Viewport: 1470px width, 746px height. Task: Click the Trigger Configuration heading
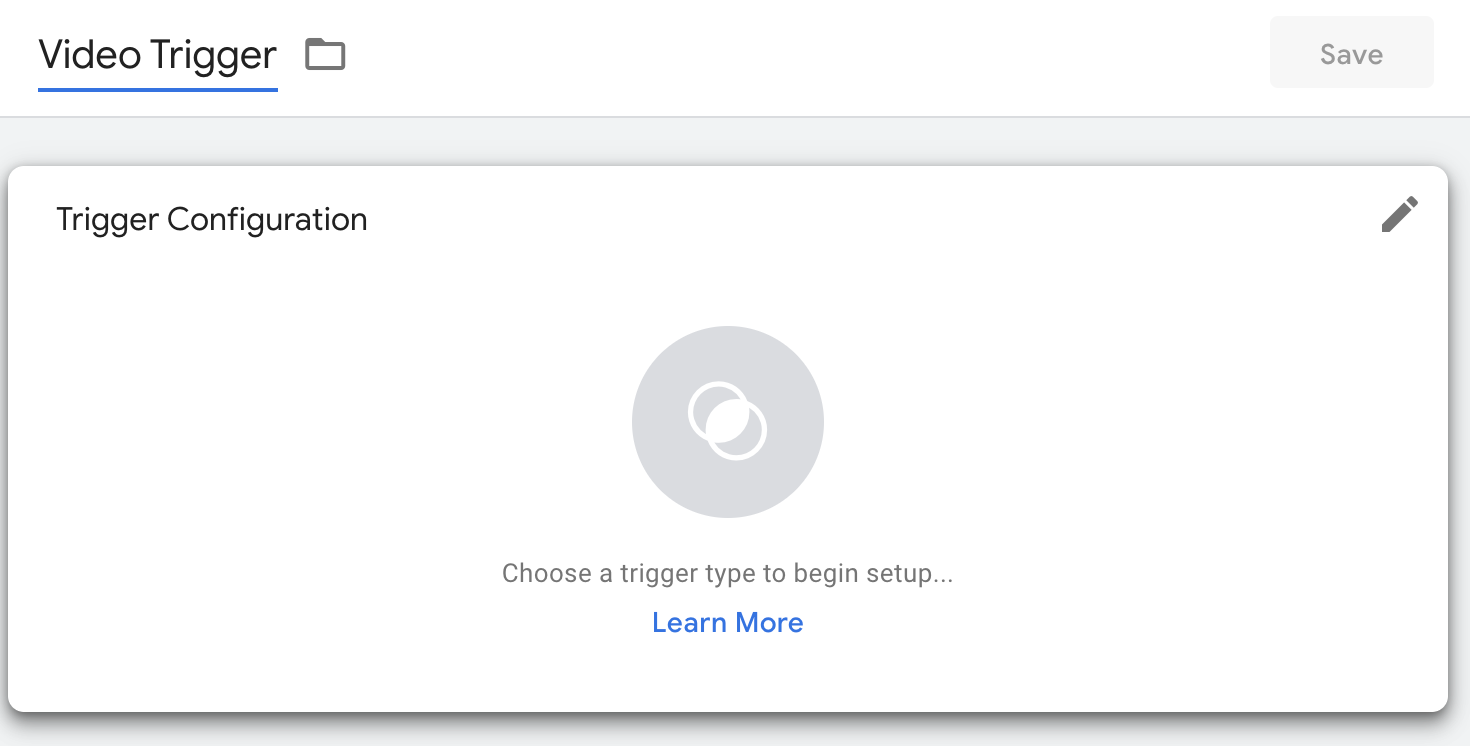pyautogui.click(x=212, y=219)
